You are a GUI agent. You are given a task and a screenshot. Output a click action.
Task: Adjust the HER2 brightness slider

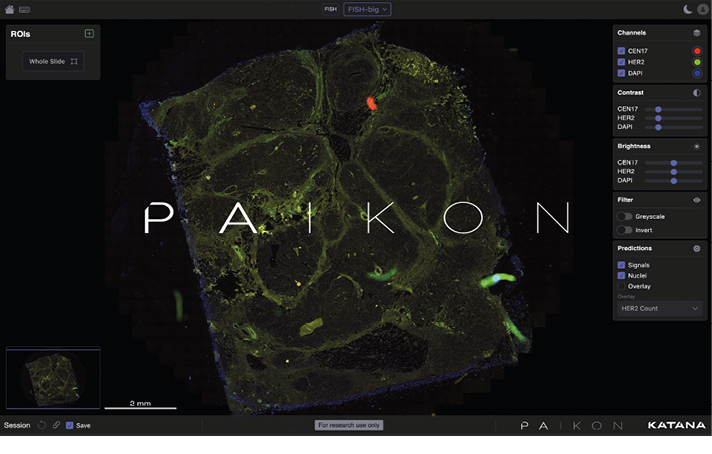(x=673, y=172)
